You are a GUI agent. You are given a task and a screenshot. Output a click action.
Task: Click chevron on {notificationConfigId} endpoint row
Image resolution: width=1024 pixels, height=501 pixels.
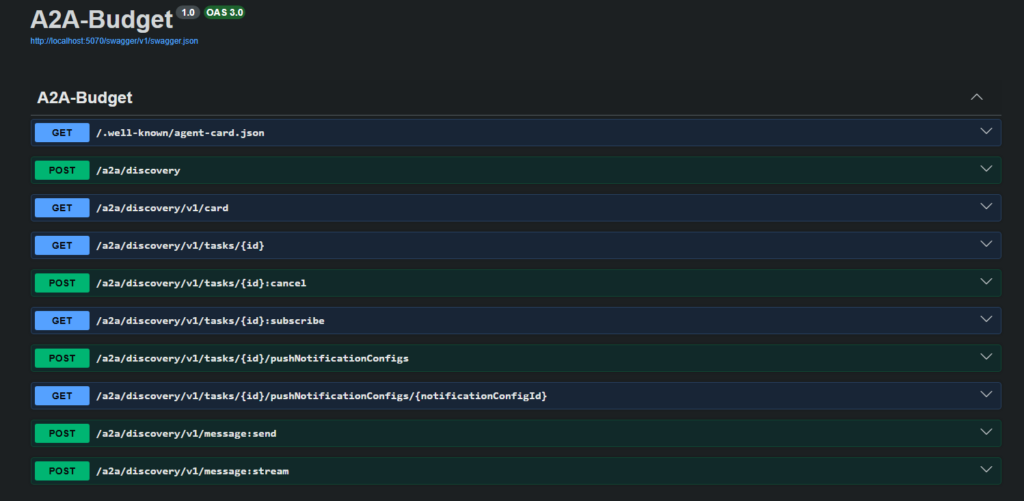pyautogui.click(x=986, y=395)
